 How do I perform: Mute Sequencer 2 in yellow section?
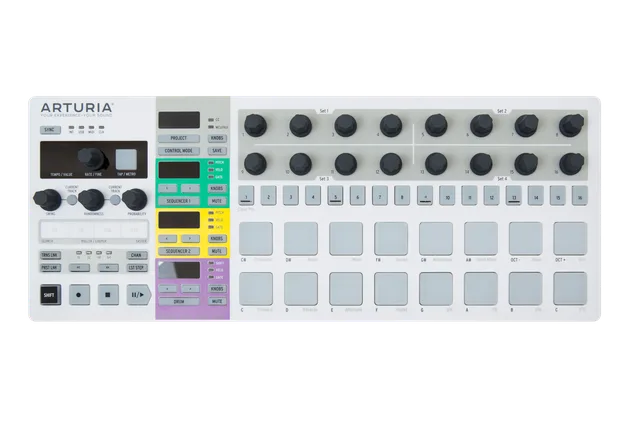[217, 251]
